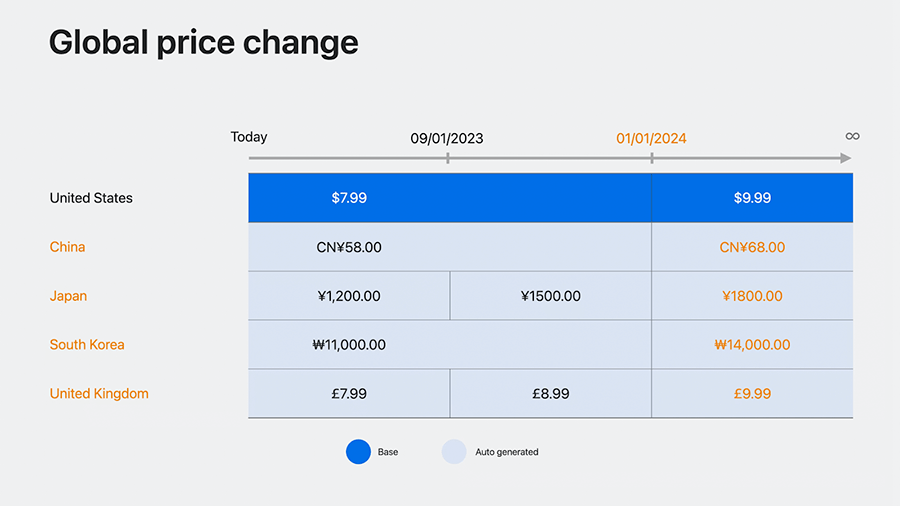The width and height of the screenshot is (900, 506).
Task: Click the infinity symbol at timeline end
Action: click(852, 136)
